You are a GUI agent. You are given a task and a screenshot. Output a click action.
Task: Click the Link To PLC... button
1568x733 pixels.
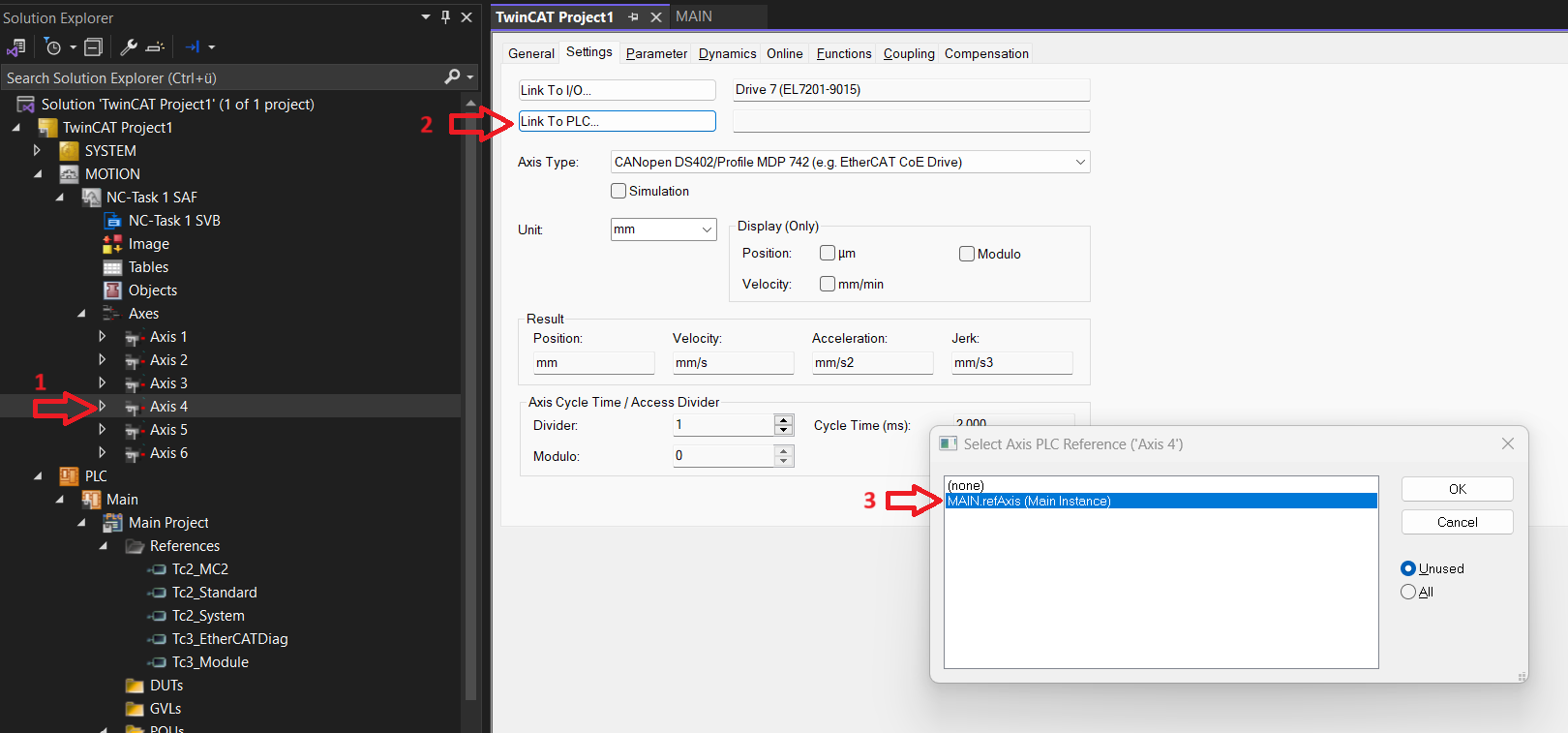tap(618, 121)
